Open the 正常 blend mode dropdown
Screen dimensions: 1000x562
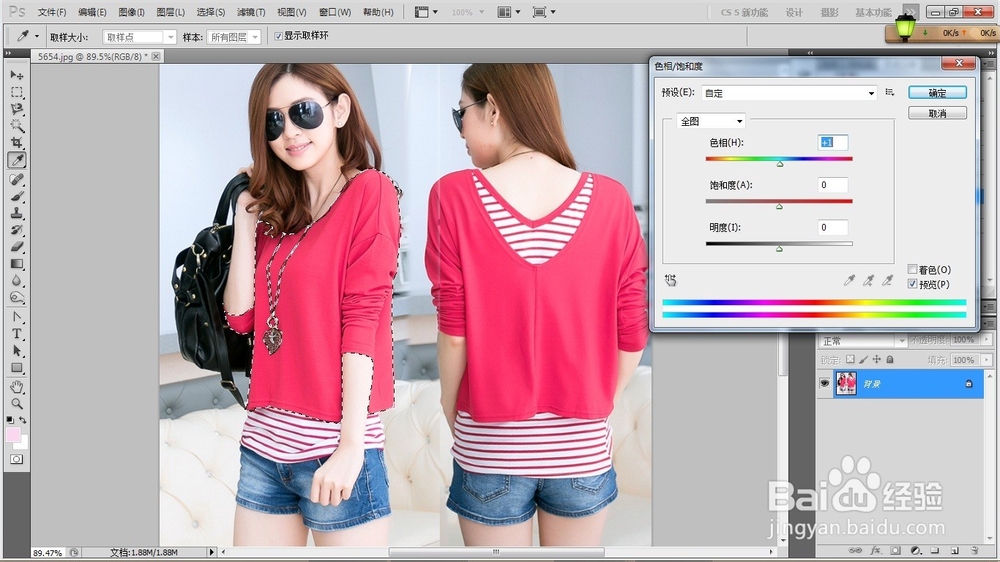pyautogui.click(x=863, y=341)
